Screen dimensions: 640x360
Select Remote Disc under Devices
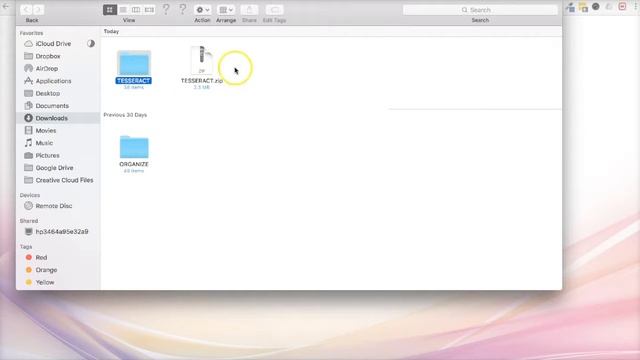53,206
